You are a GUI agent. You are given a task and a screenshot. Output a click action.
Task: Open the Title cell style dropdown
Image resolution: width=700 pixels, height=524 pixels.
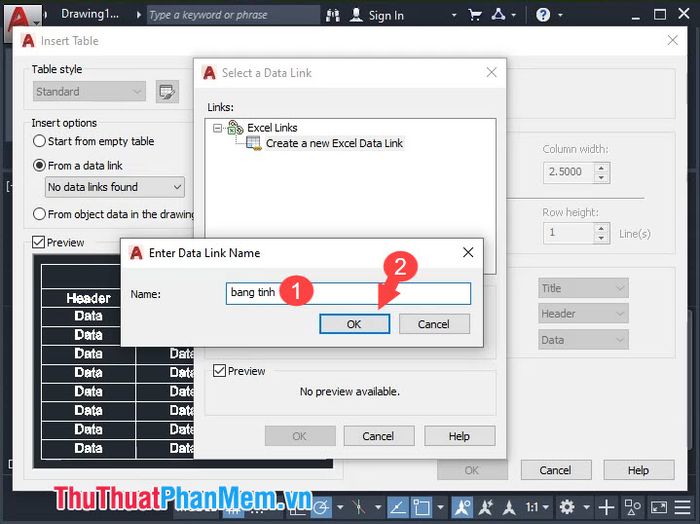pyautogui.click(x=583, y=288)
